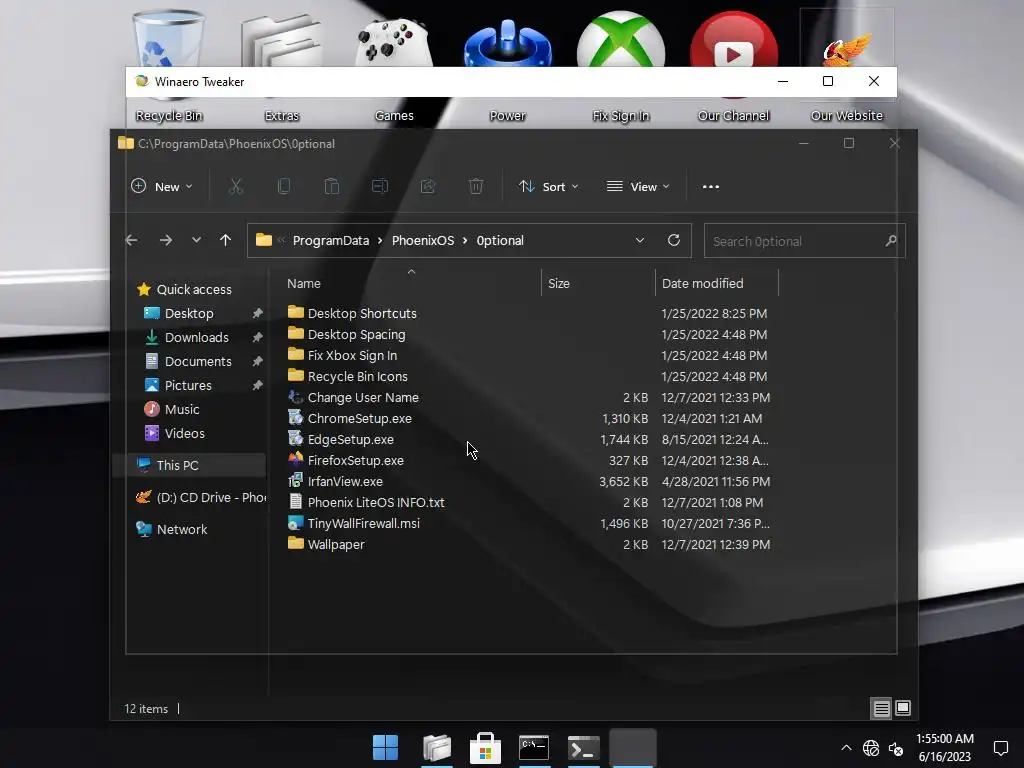The width and height of the screenshot is (1024, 768).
Task: Click the Delete trash icon
Action: click(x=475, y=187)
